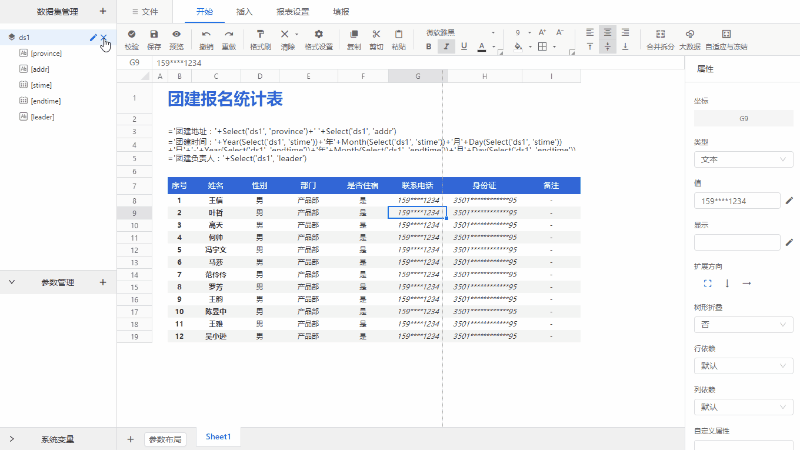800x450 pixels.
Task: Switch to the 插入 tab
Action: coord(244,11)
